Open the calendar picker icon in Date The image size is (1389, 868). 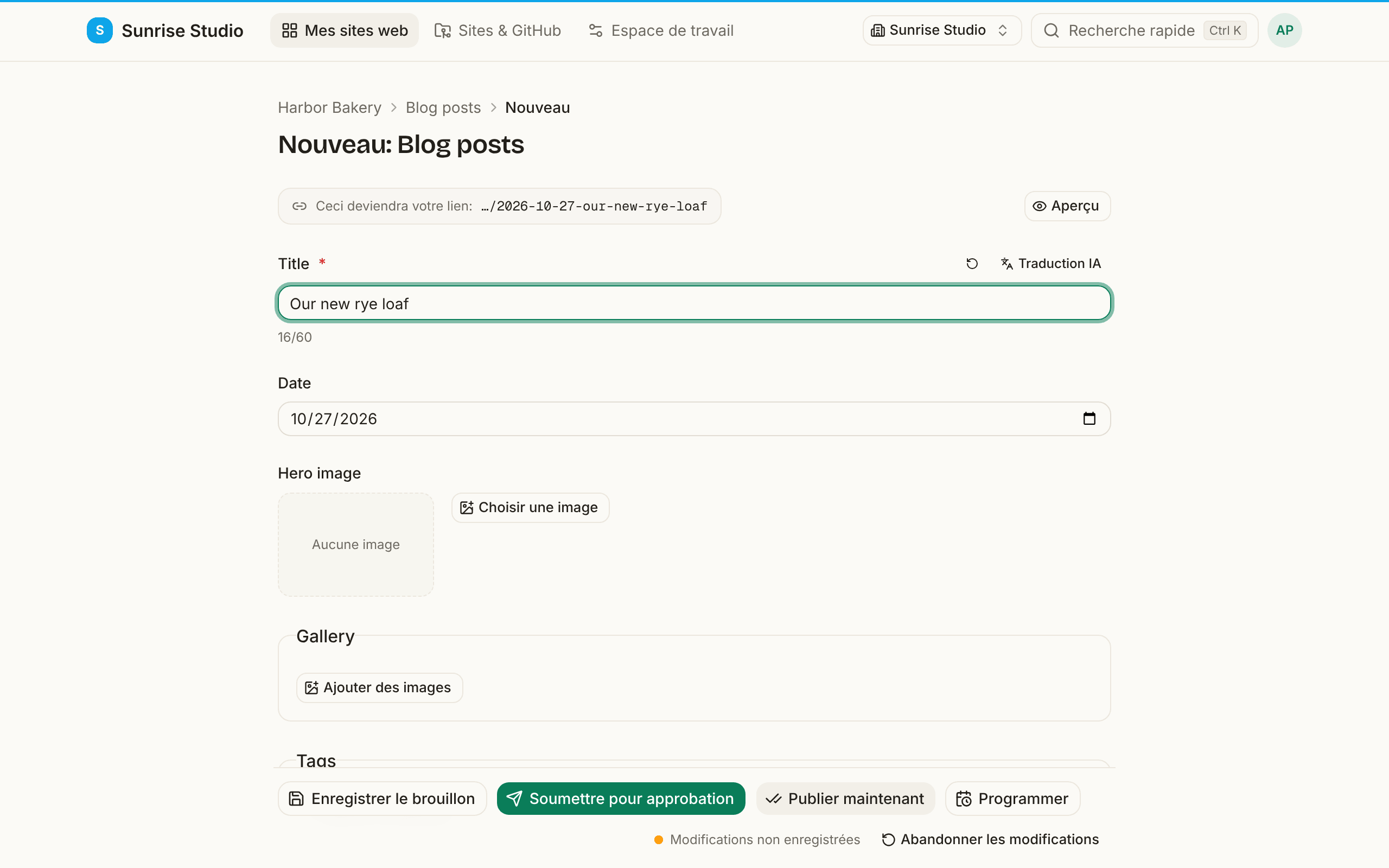pyautogui.click(x=1089, y=418)
